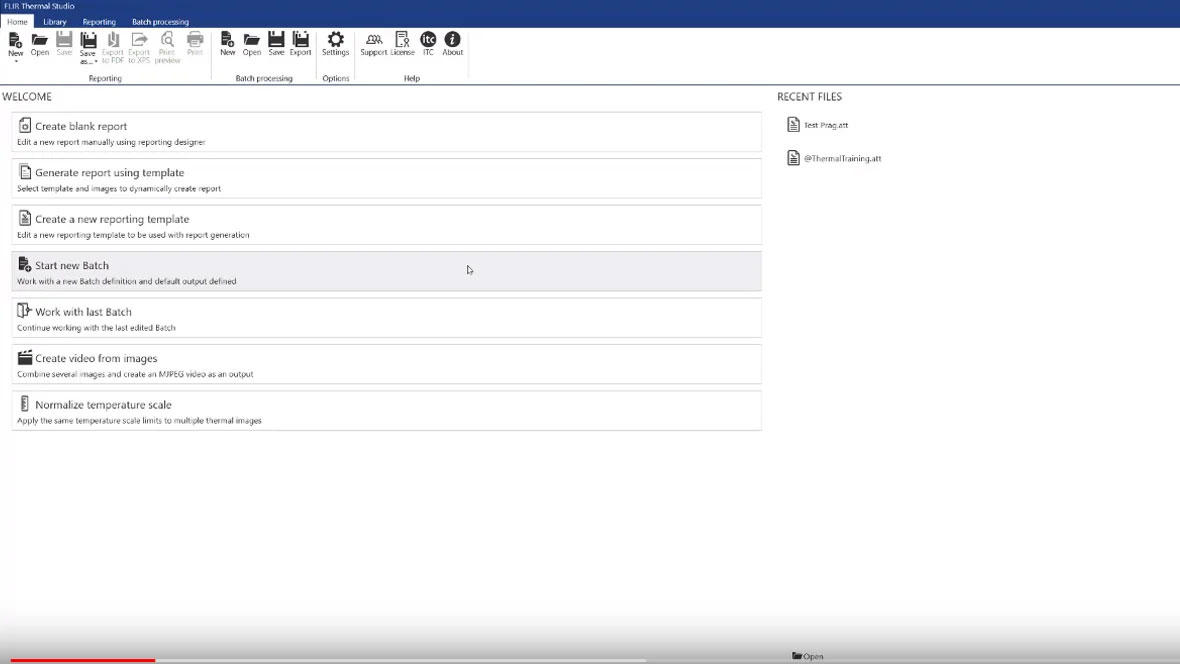
Task: Choose Create blank report
Action: (386, 132)
